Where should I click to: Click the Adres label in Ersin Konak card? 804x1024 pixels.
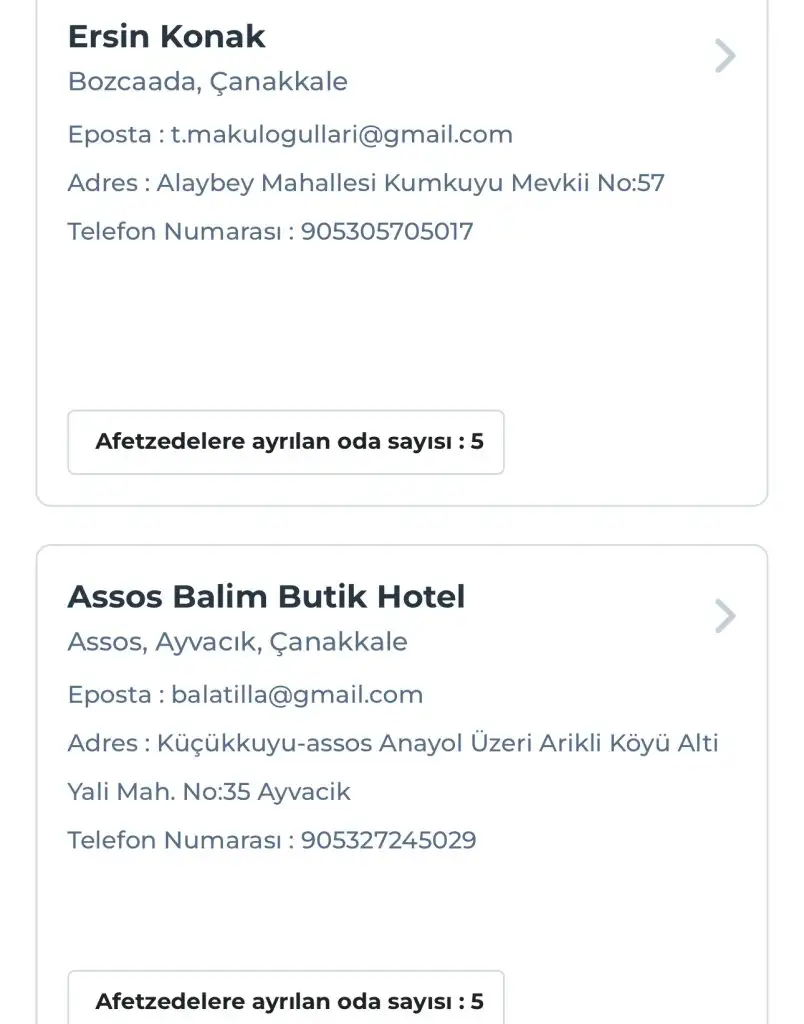102,184
